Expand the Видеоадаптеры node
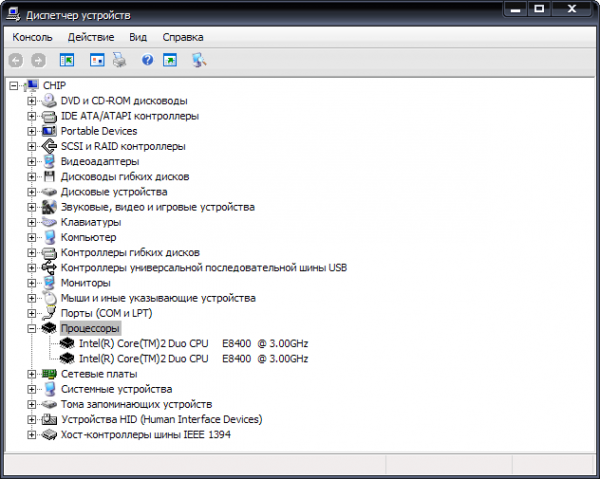The image size is (600, 479). coord(31,161)
